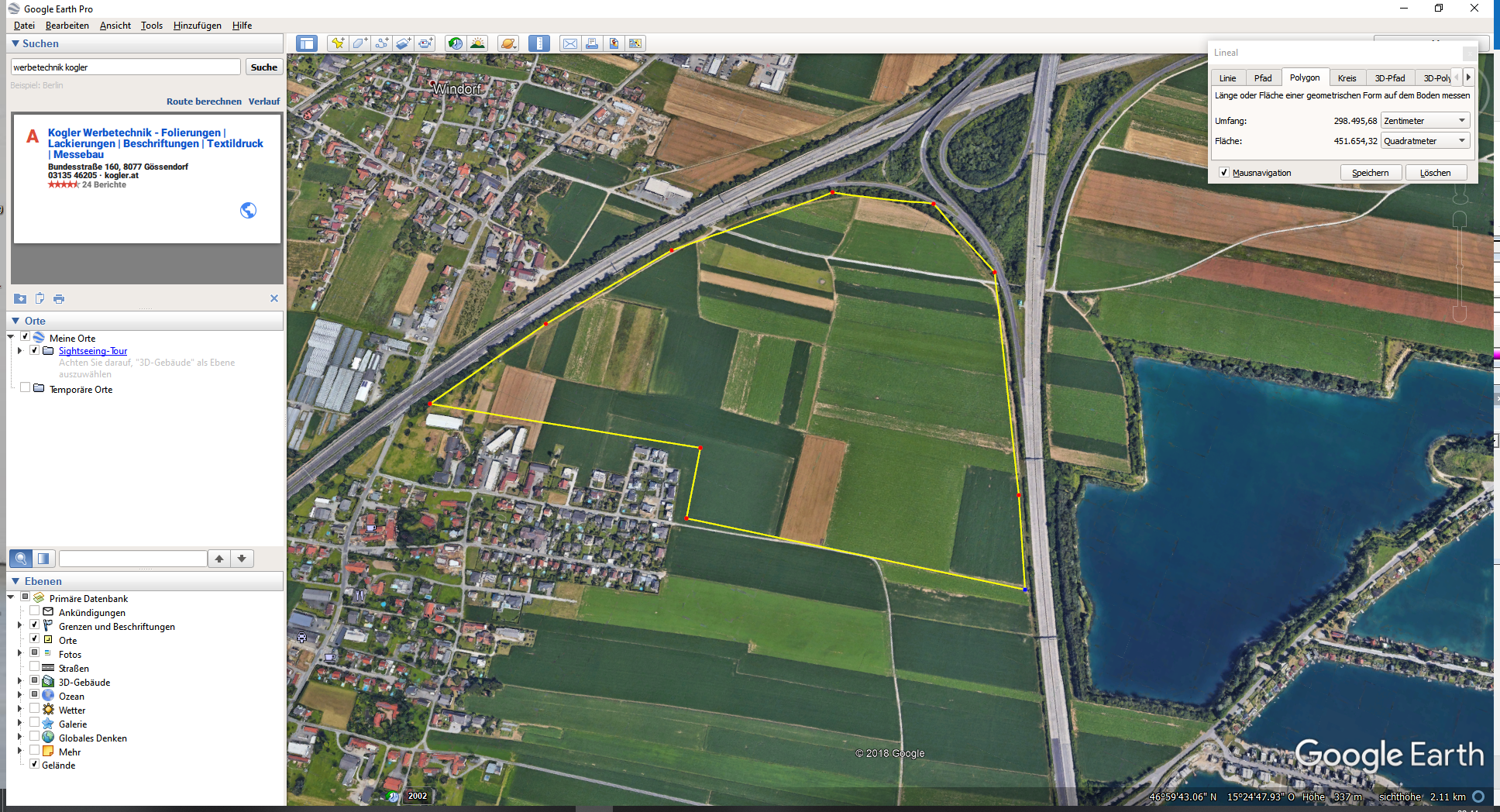The height and width of the screenshot is (812, 1500).
Task: Show historical imagery clock icon
Action: (456, 43)
